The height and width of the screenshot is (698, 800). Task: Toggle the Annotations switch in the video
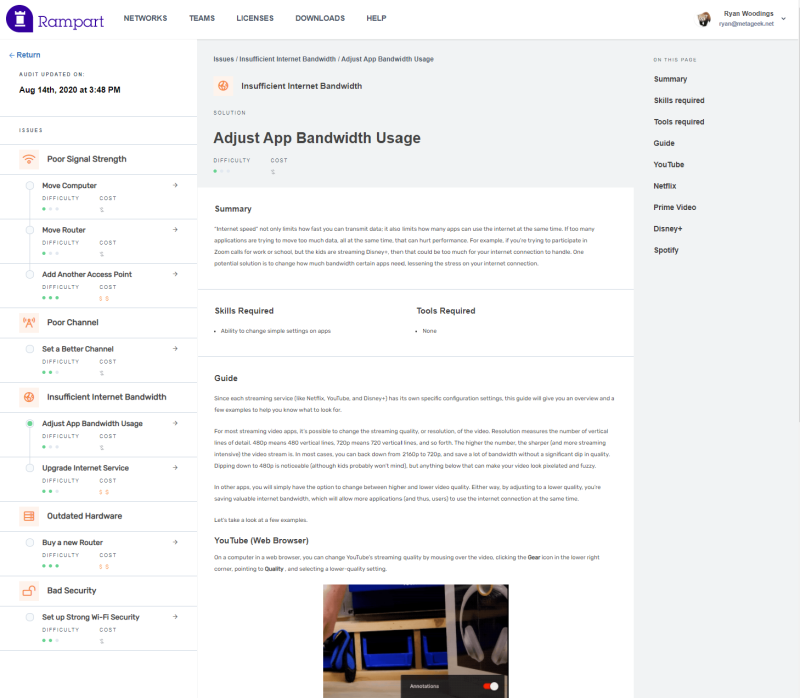(x=491, y=686)
